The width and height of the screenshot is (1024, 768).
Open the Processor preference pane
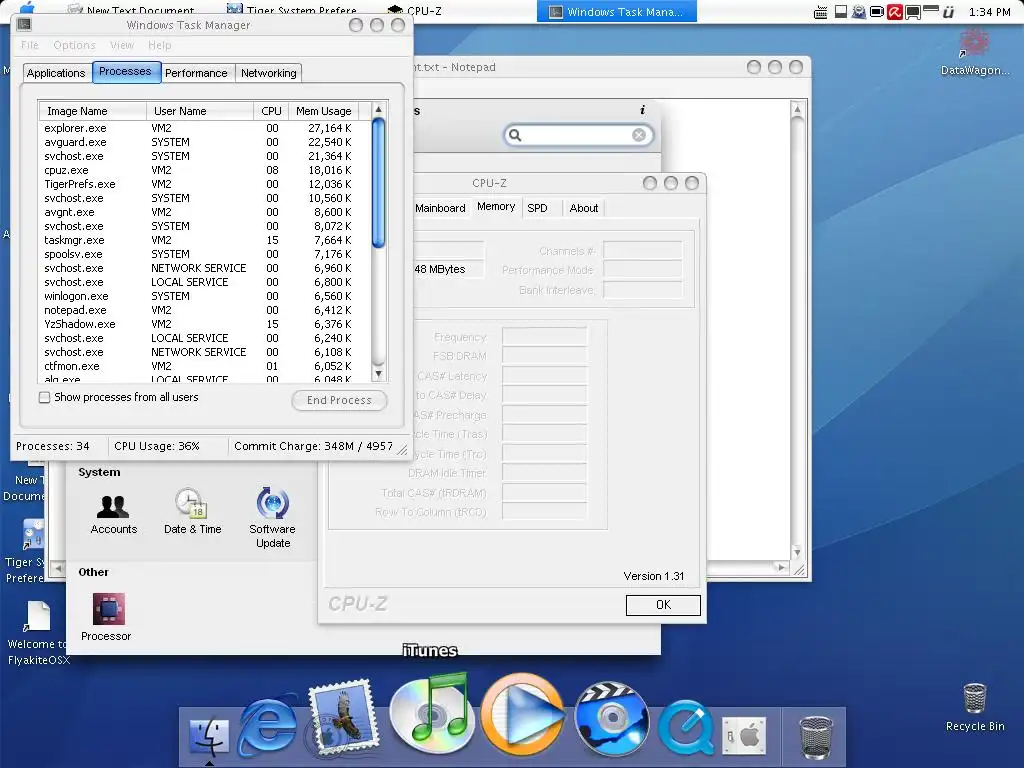click(x=106, y=616)
